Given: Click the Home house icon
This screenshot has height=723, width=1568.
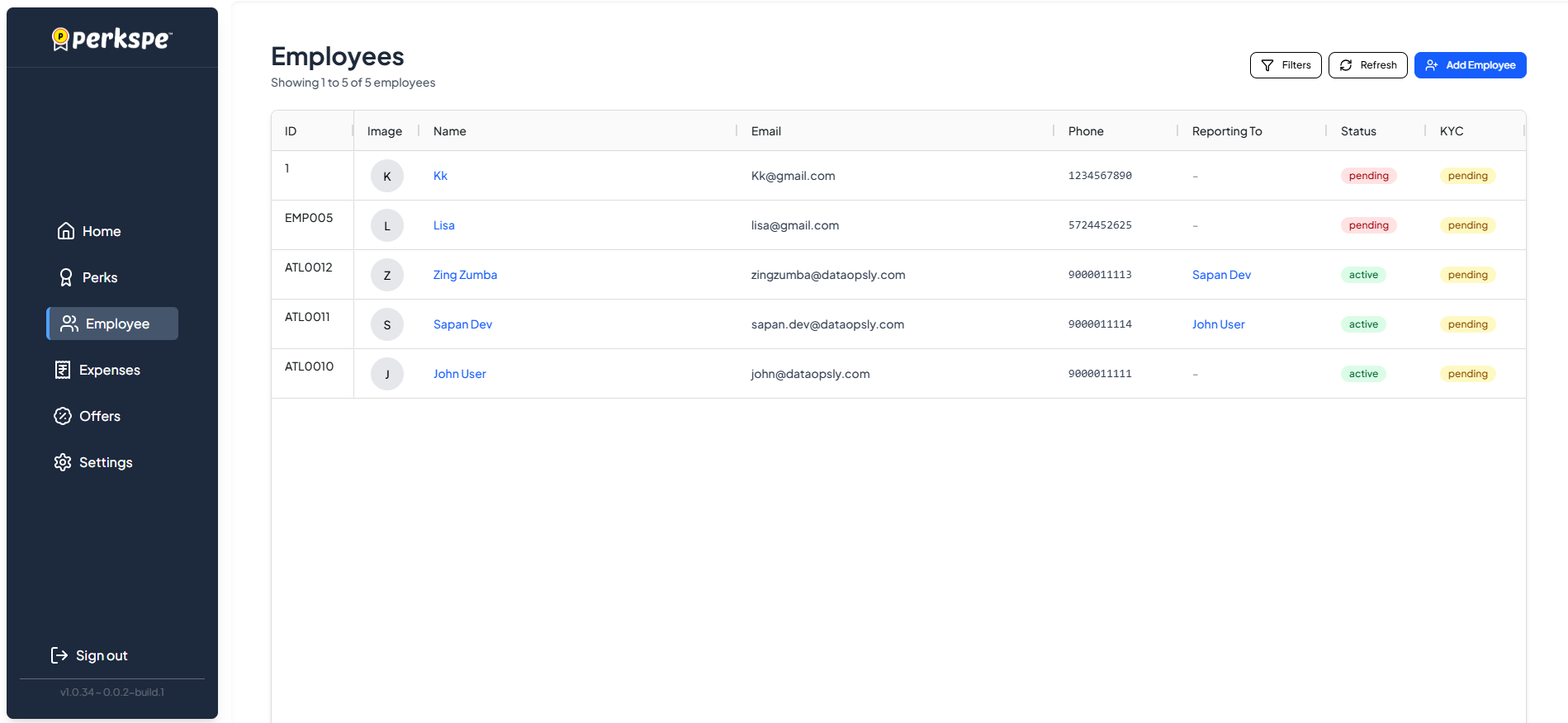Looking at the screenshot, I should (x=66, y=231).
